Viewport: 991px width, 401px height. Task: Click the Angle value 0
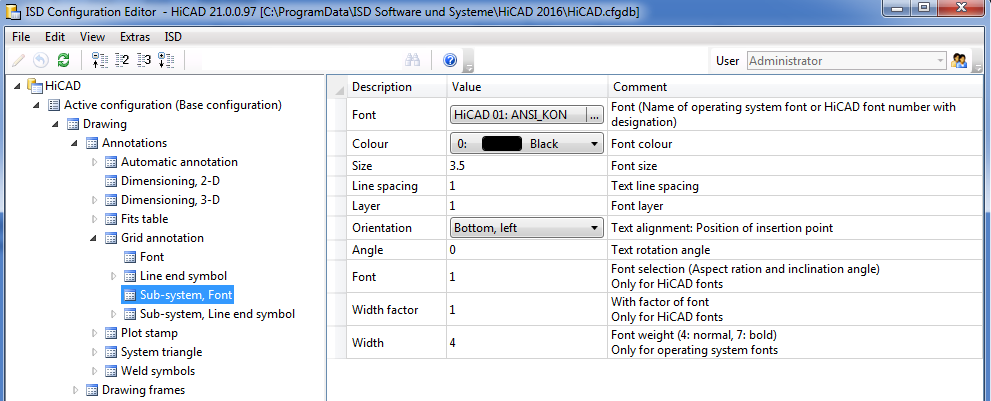pos(527,250)
